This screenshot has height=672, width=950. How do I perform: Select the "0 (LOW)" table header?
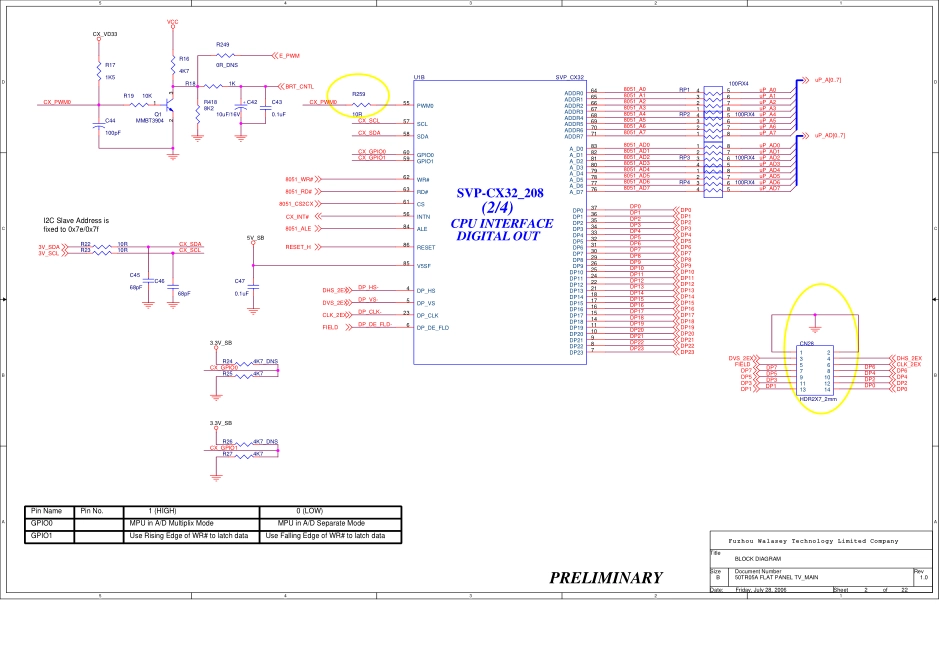(x=310, y=511)
